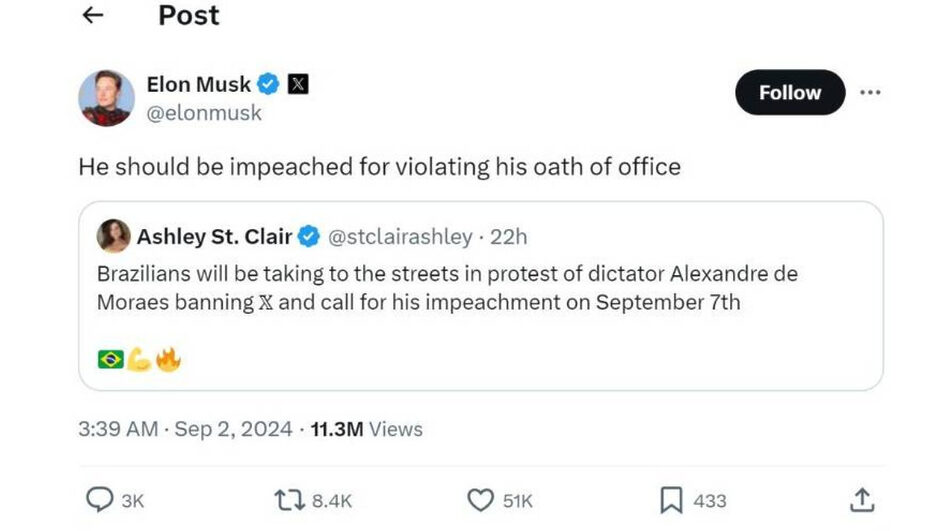The width and height of the screenshot is (944, 531).
Task: Click the Ashley St. Clair display name
Action: (214, 237)
